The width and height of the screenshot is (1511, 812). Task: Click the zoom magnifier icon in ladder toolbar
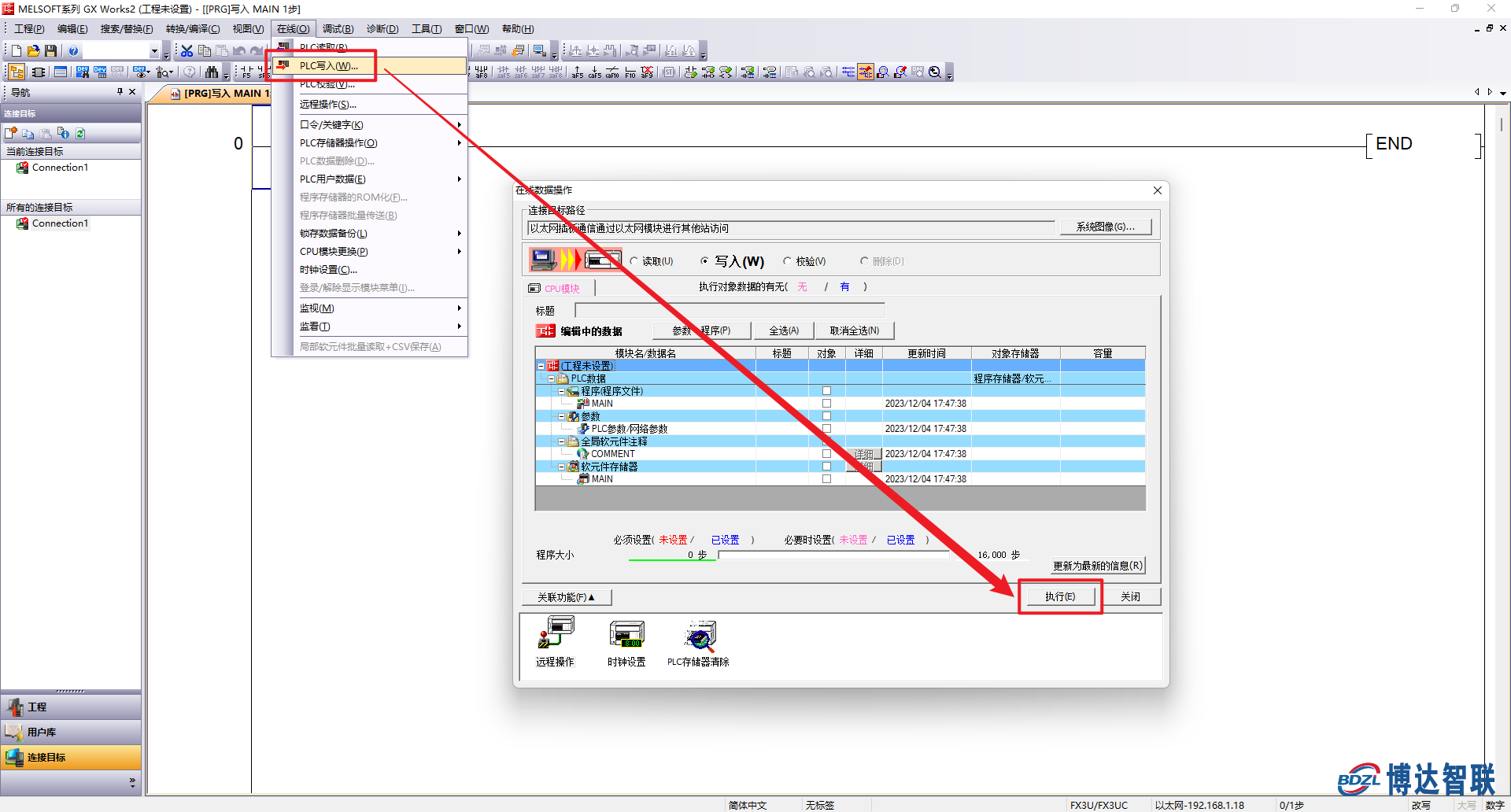935,72
